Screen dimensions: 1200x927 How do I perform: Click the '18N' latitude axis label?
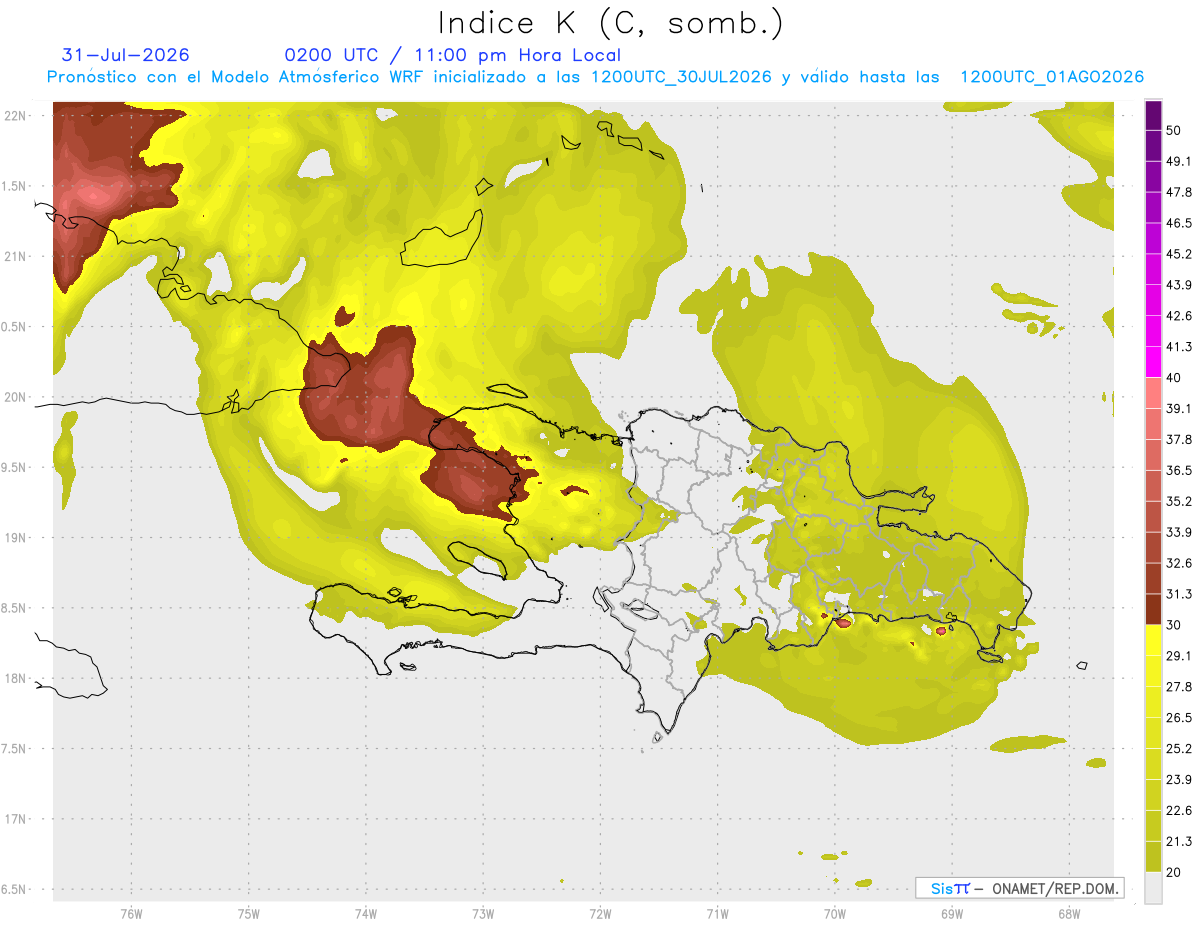pyautogui.click(x=15, y=679)
